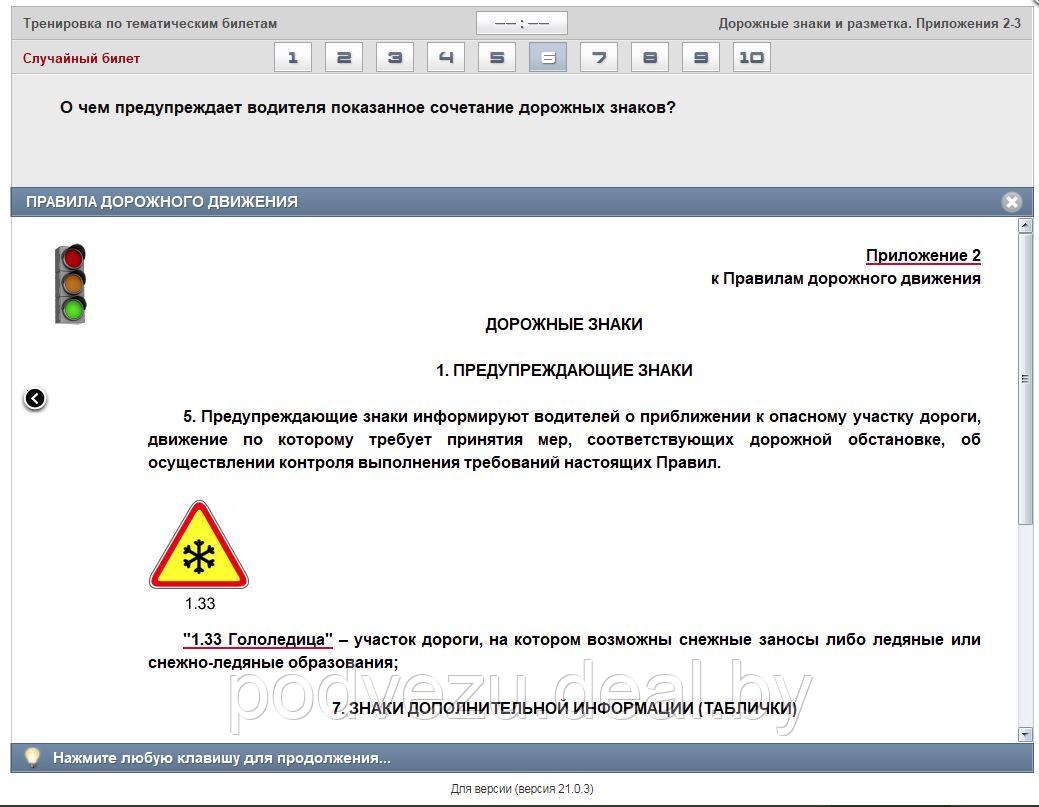Click the round back arrow icon
Viewport: 1039px width, 807px height.
(35, 398)
